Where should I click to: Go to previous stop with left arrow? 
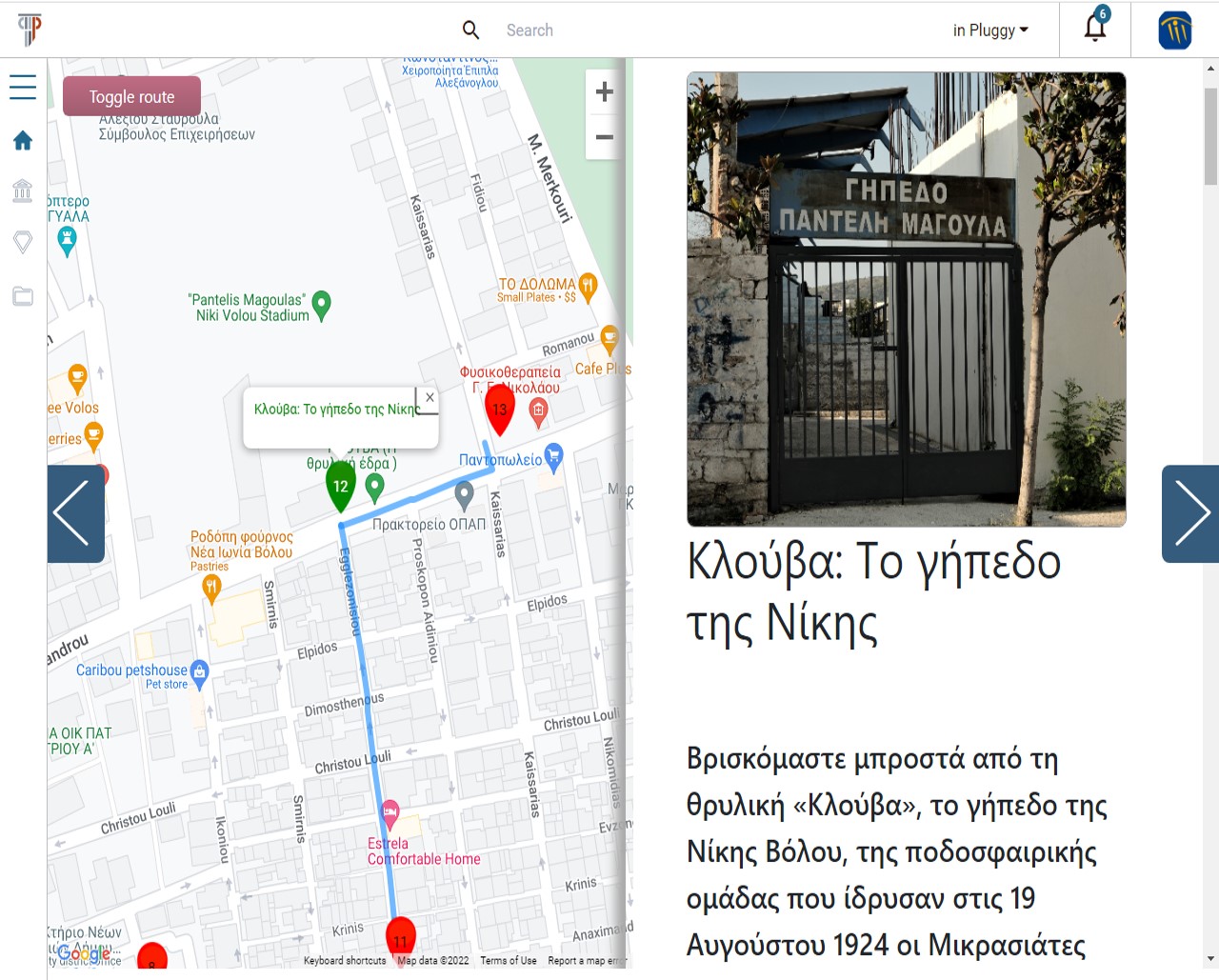click(75, 513)
